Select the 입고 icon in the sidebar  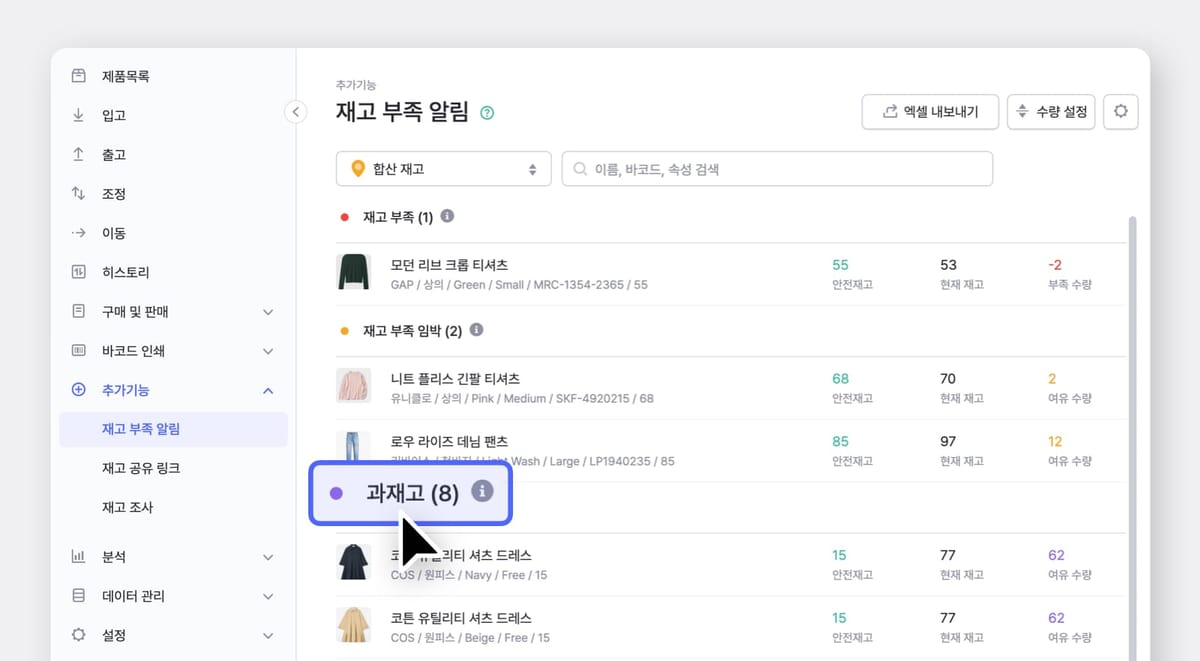coord(78,114)
